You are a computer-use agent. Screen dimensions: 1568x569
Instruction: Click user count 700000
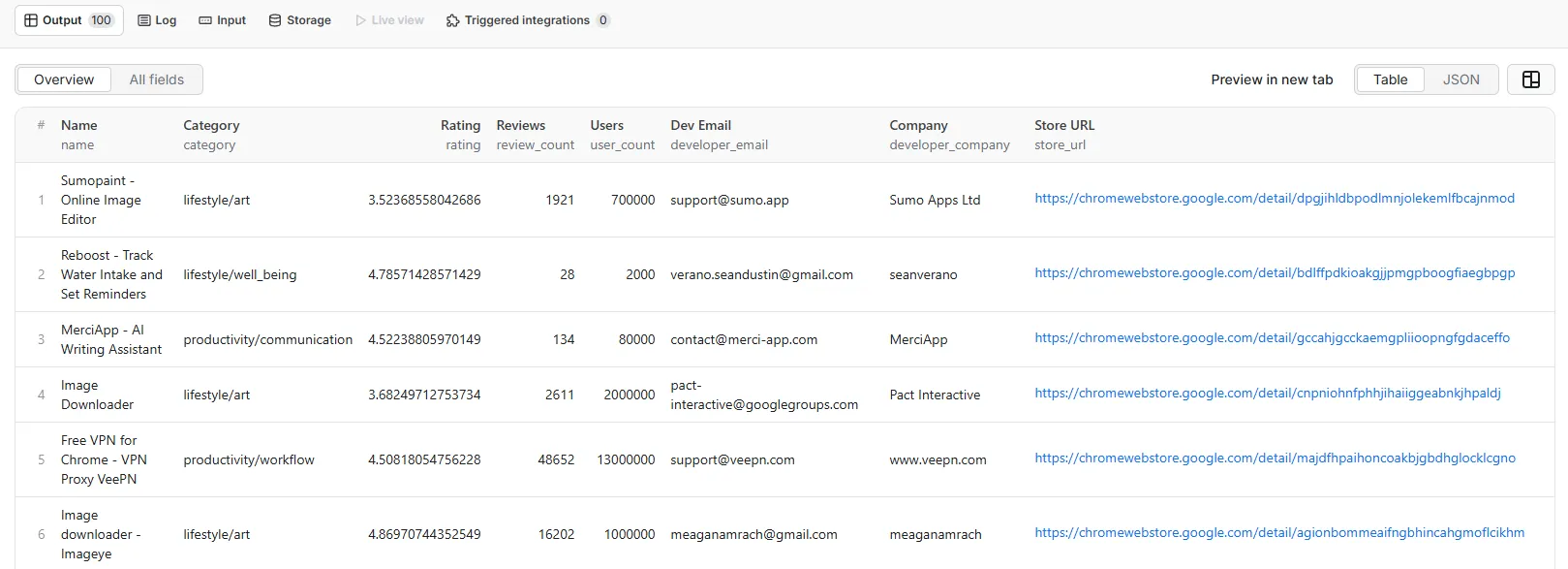point(632,200)
